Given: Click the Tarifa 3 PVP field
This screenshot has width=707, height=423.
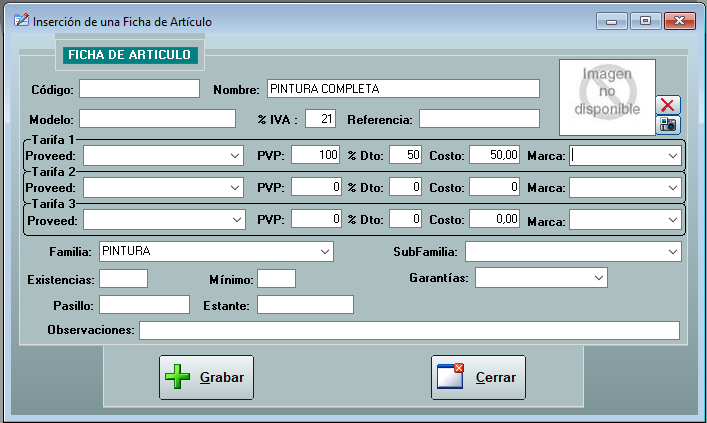Looking at the screenshot, I should coord(316,219).
